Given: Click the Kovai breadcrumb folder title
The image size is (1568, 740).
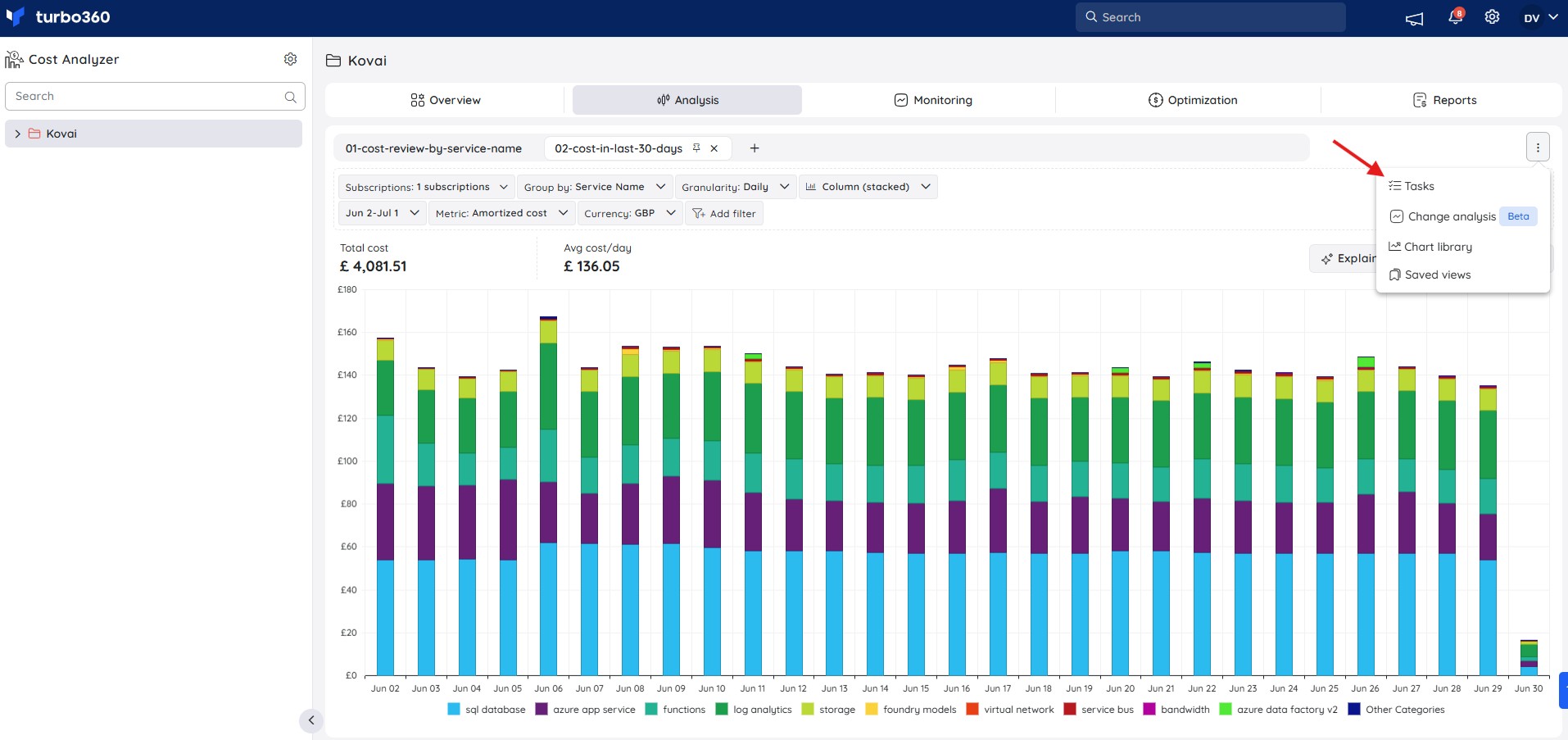Looking at the screenshot, I should [356, 61].
